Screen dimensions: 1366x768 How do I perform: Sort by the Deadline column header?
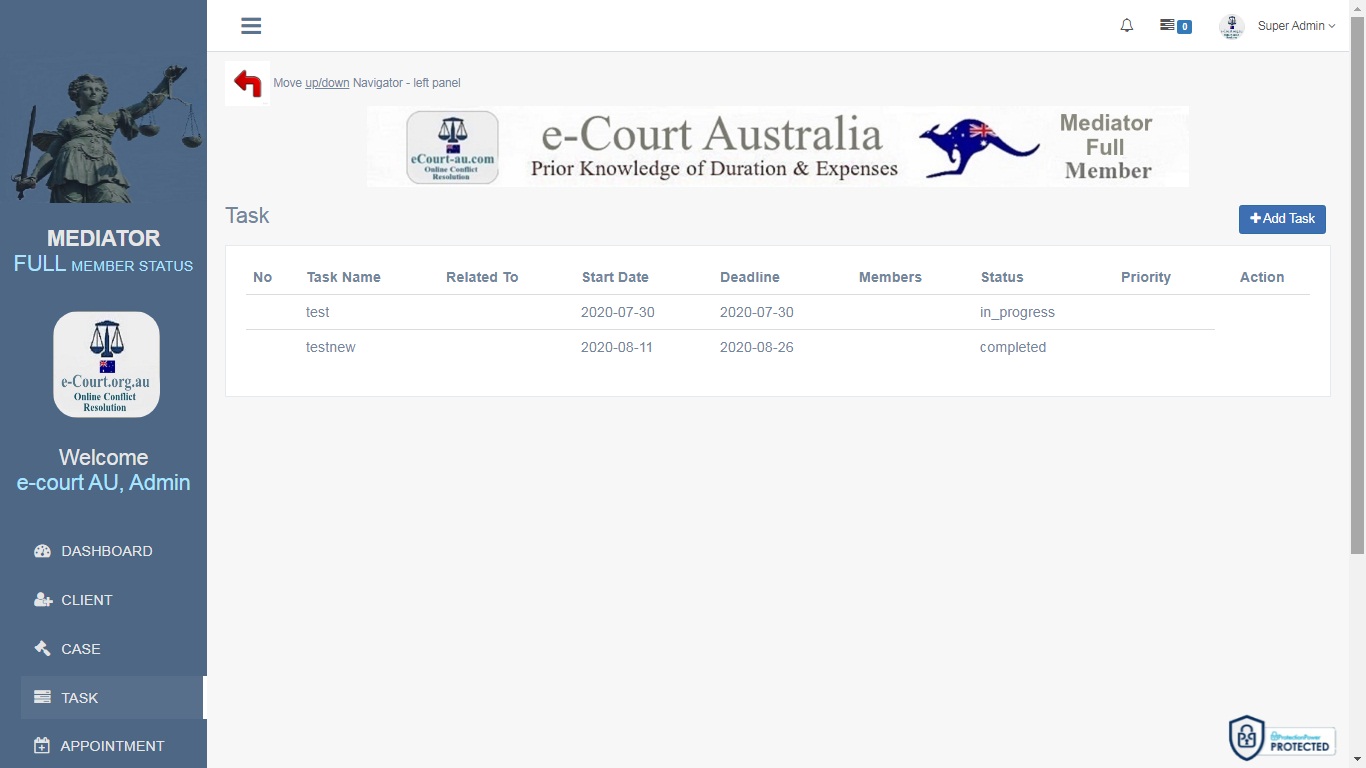(x=749, y=277)
